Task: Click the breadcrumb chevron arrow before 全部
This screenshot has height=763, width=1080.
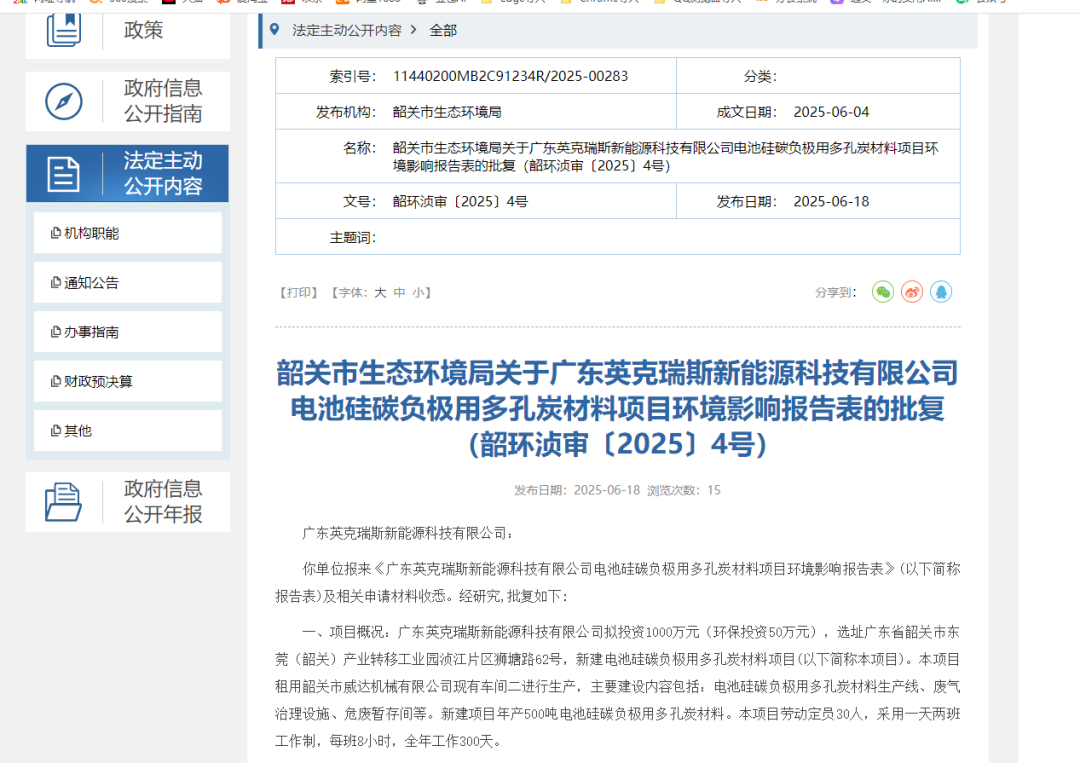Action: [x=414, y=30]
